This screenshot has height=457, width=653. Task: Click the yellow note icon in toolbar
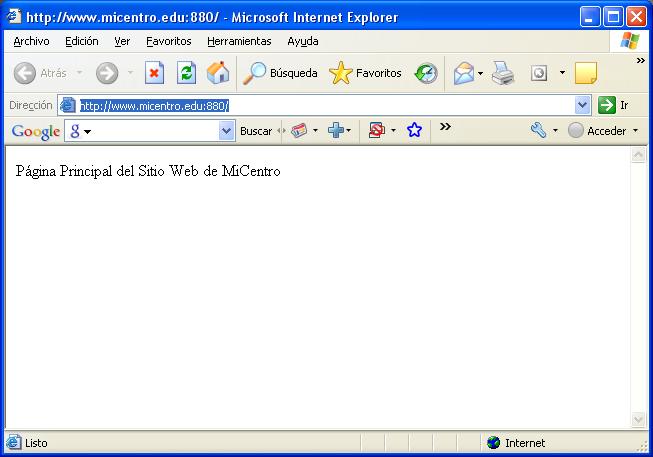586,73
